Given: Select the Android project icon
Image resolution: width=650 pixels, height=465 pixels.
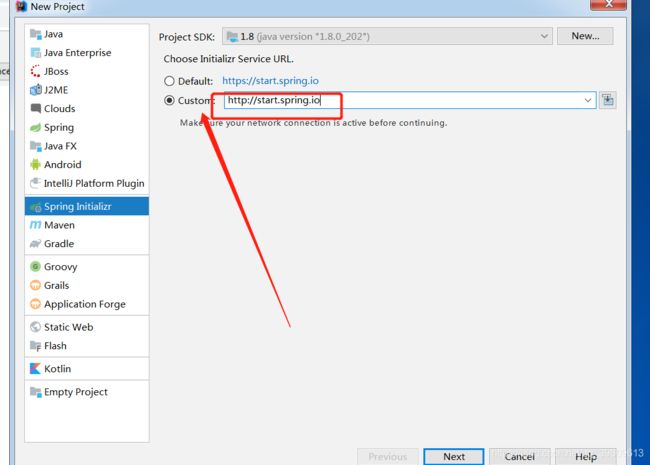Looking at the screenshot, I should pos(36,164).
